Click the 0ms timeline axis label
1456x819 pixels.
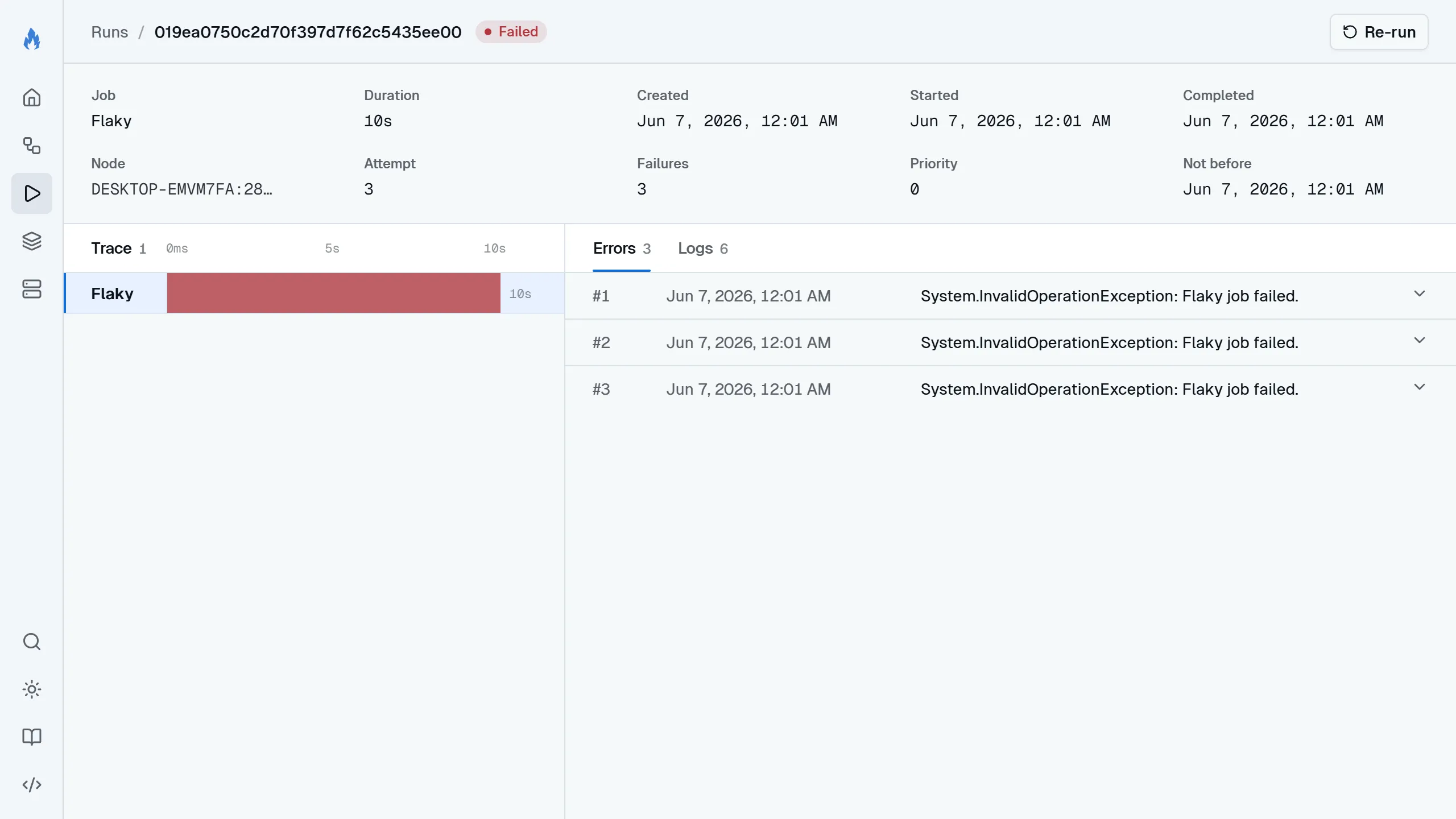pos(177,249)
